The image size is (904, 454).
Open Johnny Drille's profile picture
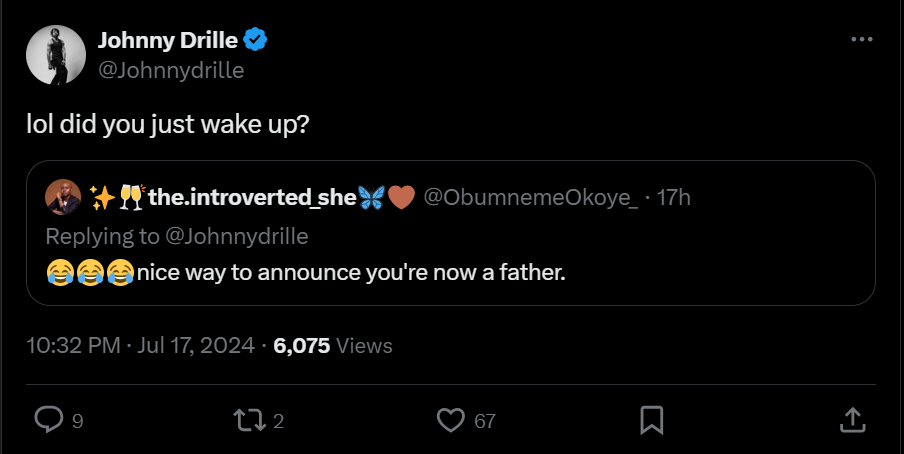coord(55,54)
